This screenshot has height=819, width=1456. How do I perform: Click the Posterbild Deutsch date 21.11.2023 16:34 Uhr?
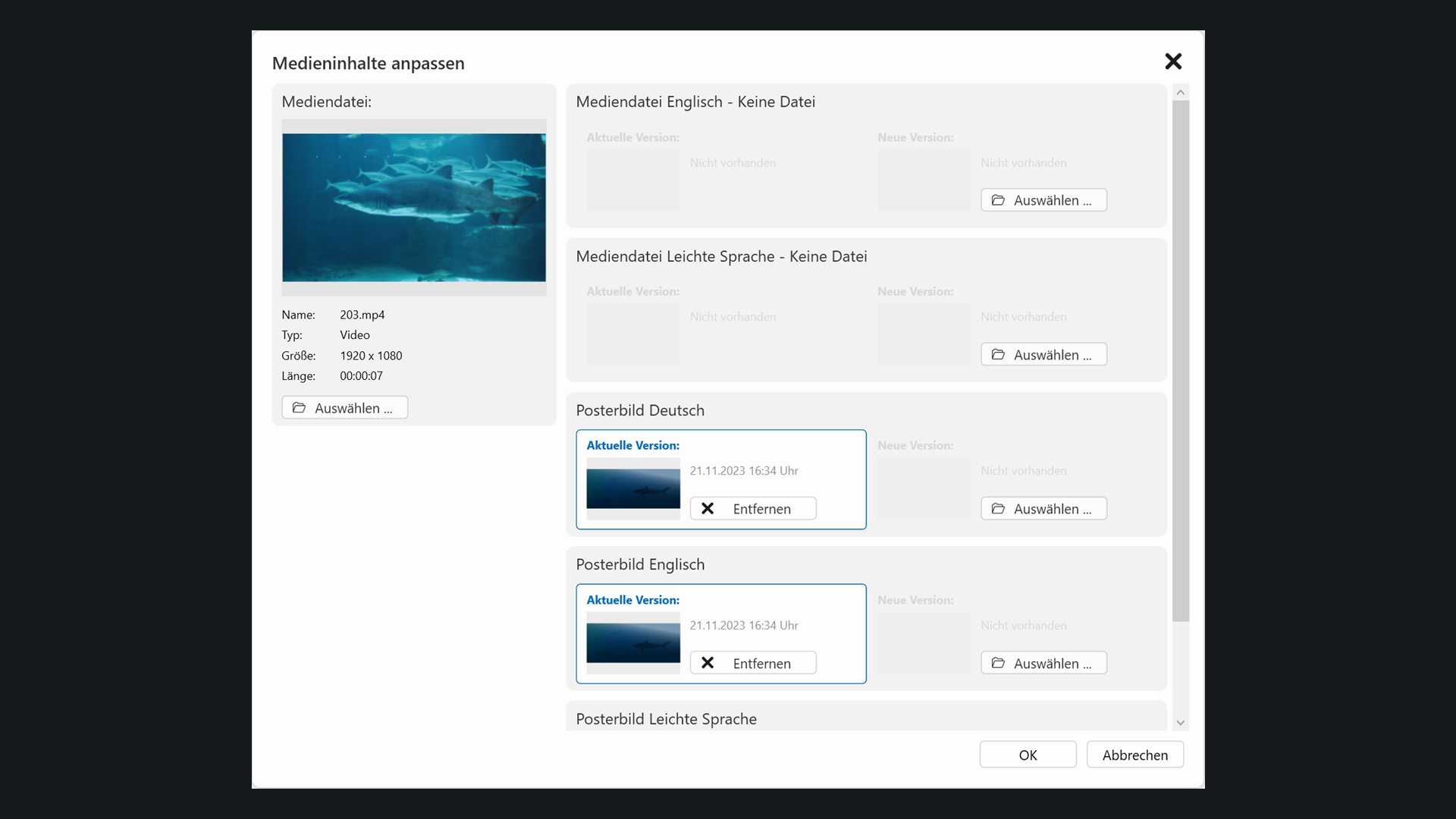click(744, 471)
